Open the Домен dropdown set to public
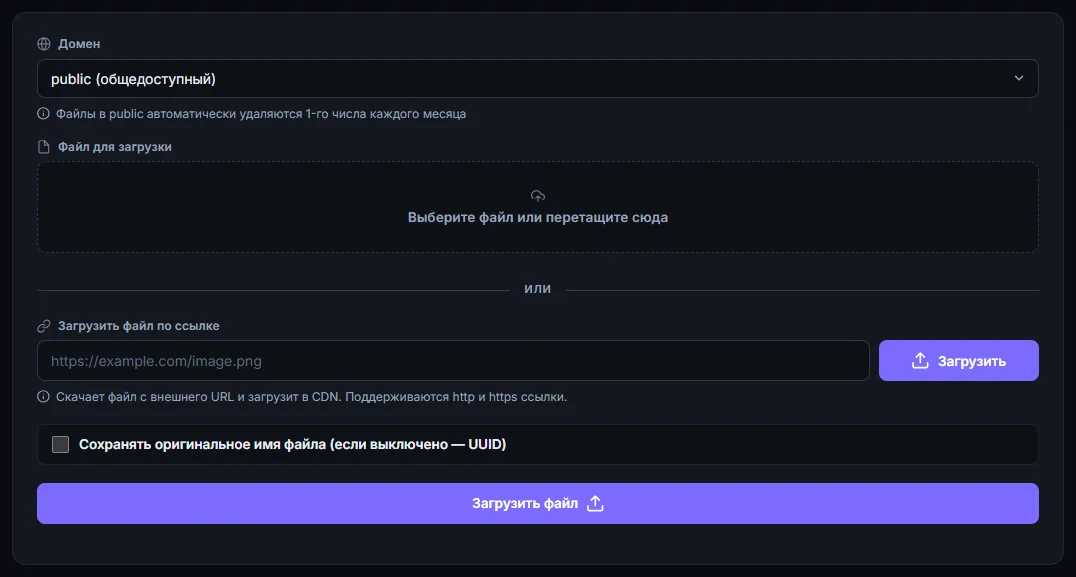Viewport: 1076px width, 577px height. [537, 79]
